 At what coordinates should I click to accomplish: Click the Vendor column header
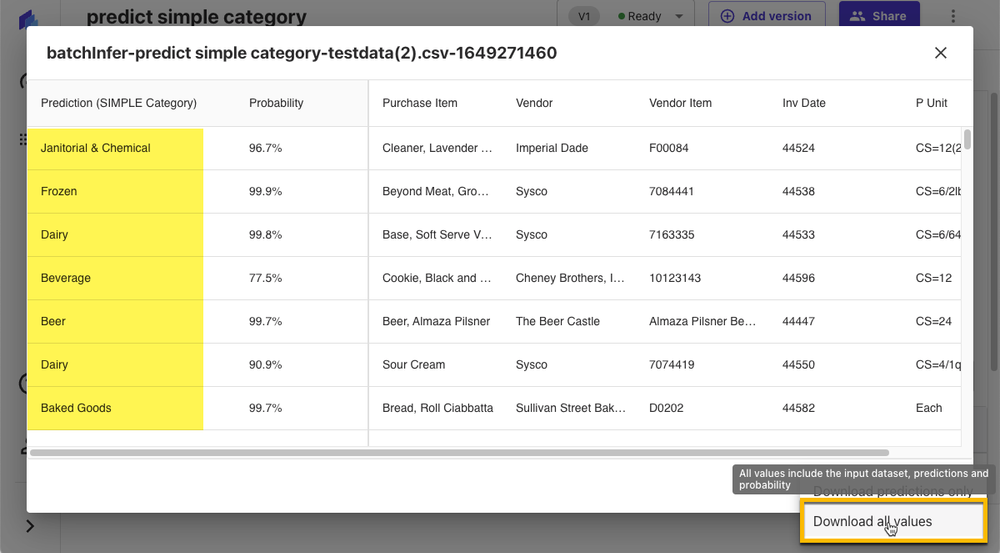534,103
